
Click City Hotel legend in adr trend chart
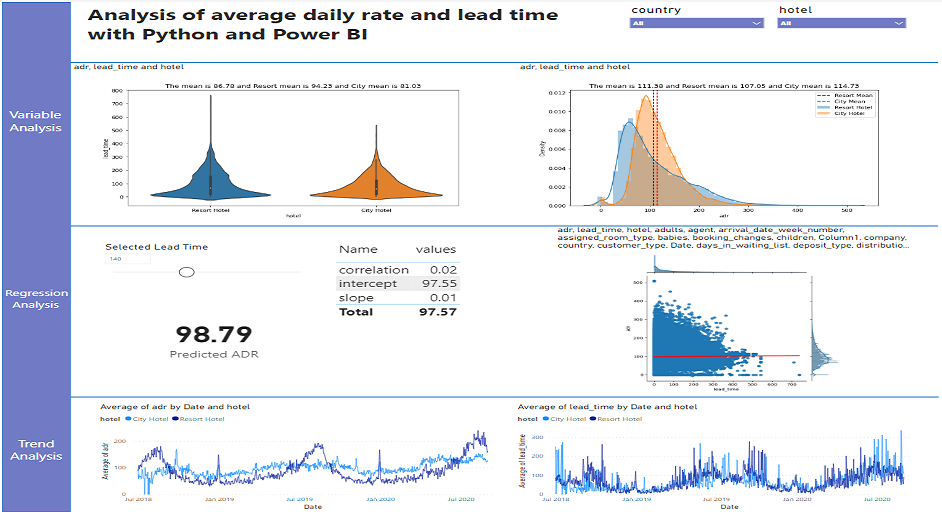click(151, 419)
